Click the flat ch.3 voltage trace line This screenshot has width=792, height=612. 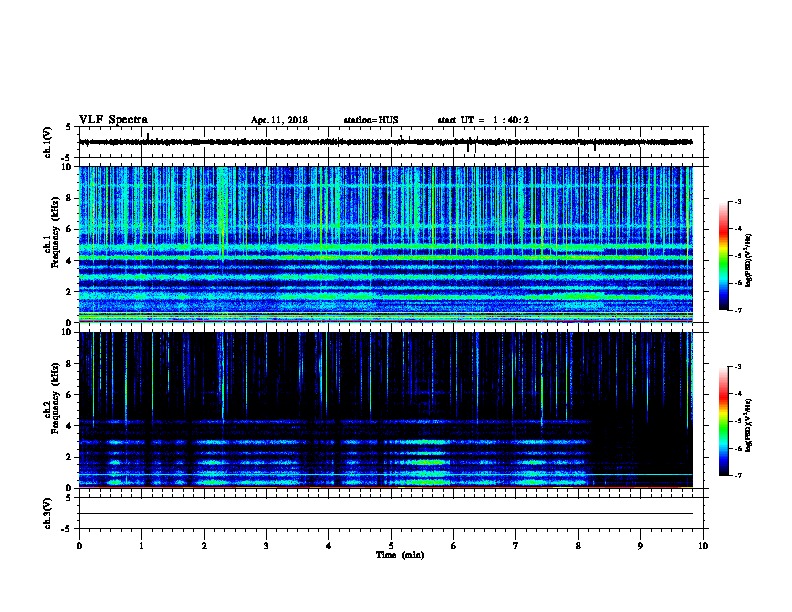click(385, 514)
